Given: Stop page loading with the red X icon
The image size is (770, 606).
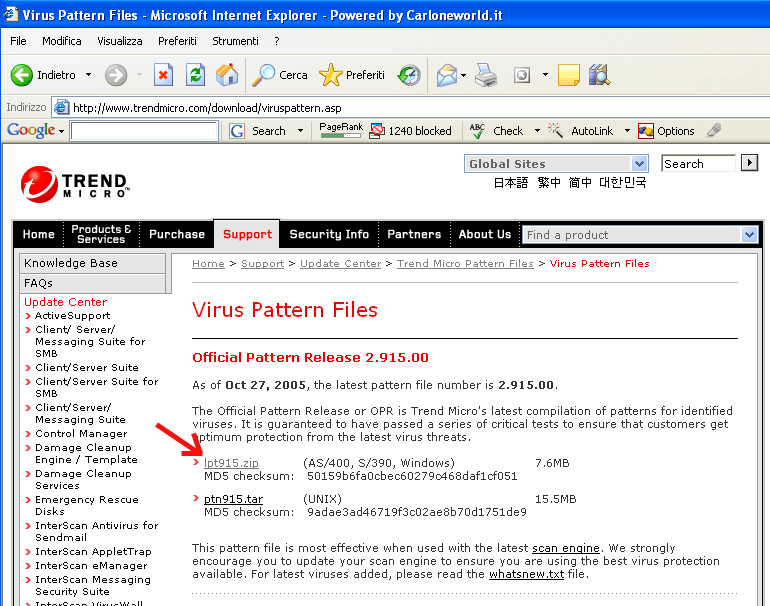Looking at the screenshot, I should point(163,75).
